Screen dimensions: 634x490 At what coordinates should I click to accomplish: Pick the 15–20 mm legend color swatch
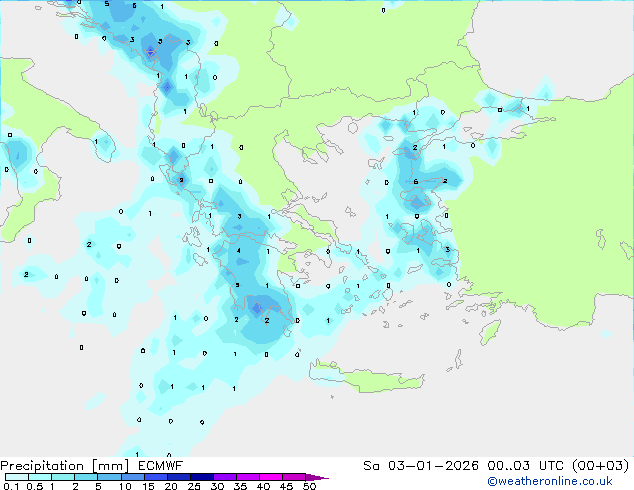click(155, 477)
